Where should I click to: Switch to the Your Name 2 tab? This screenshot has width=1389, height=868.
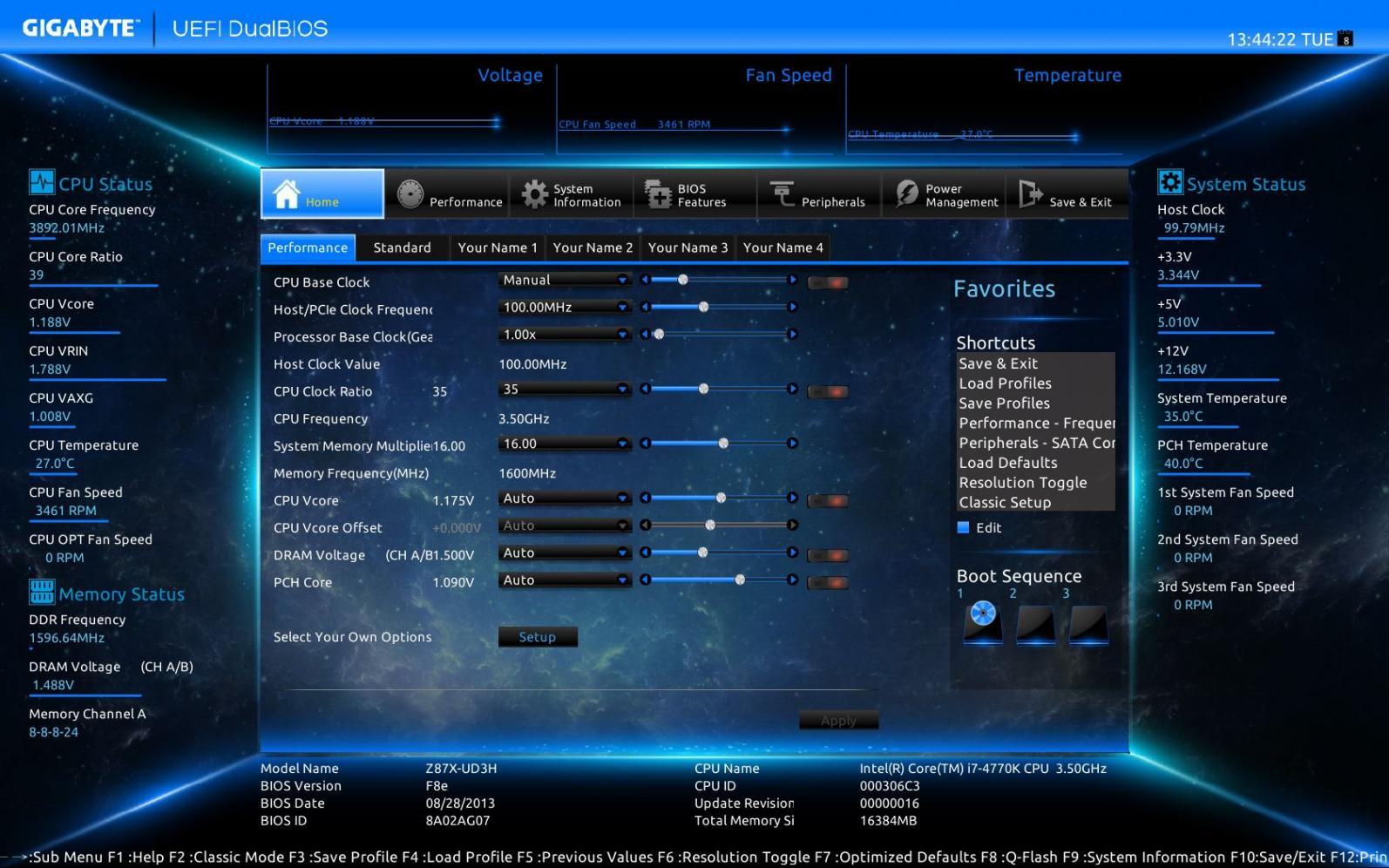[593, 248]
